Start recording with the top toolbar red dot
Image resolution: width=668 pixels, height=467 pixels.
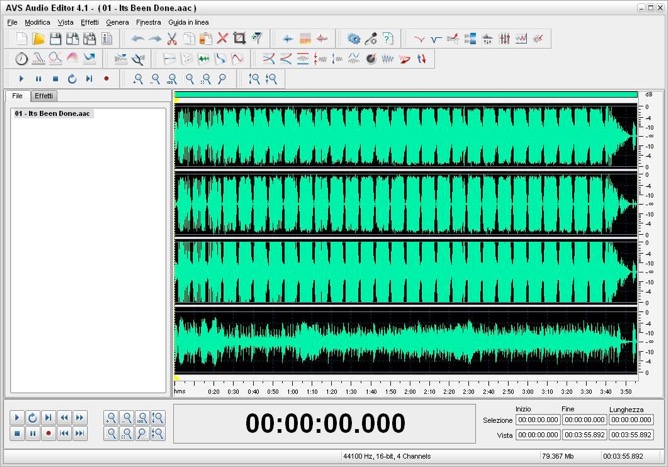click(x=107, y=79)
